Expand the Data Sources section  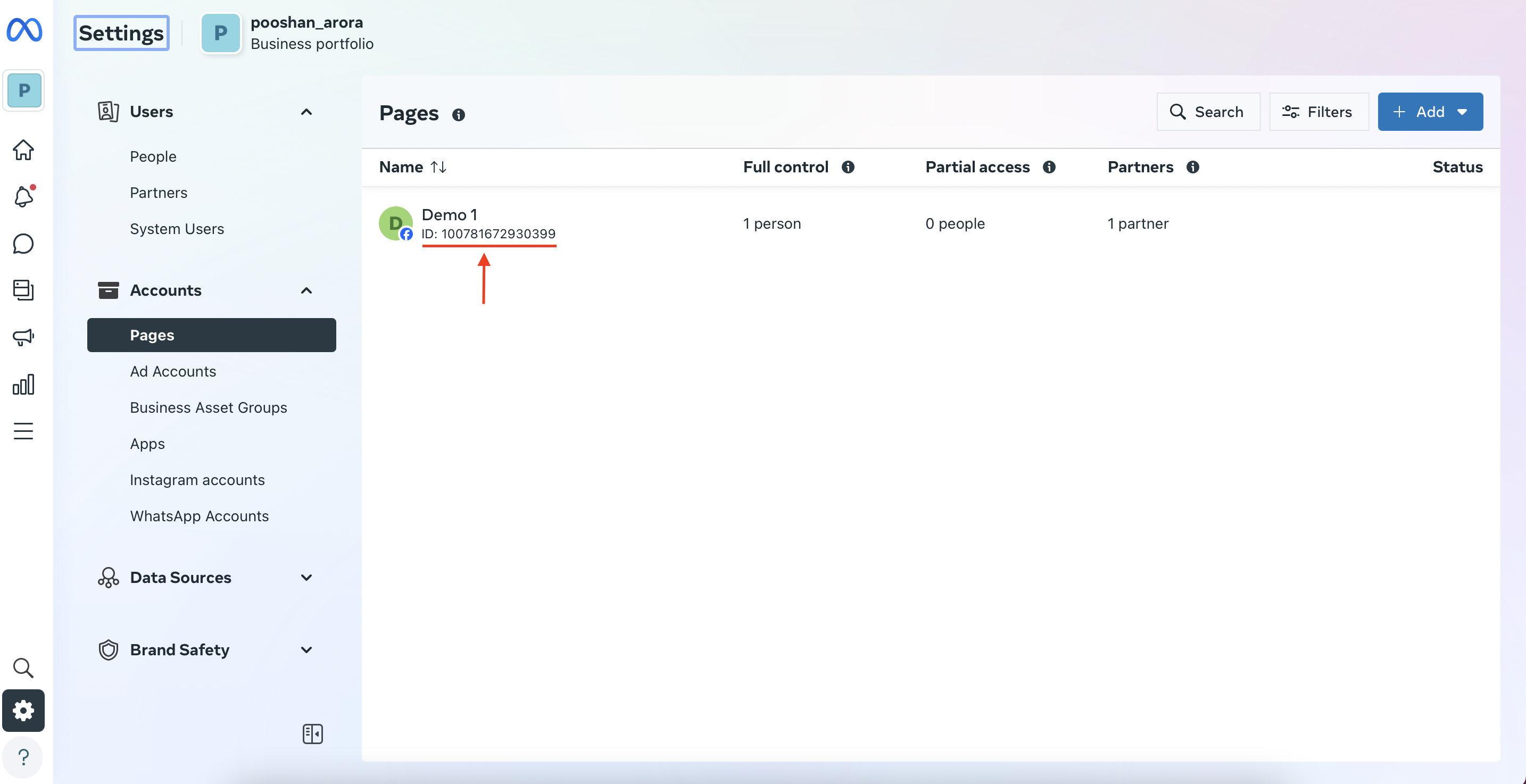[305, 577]
